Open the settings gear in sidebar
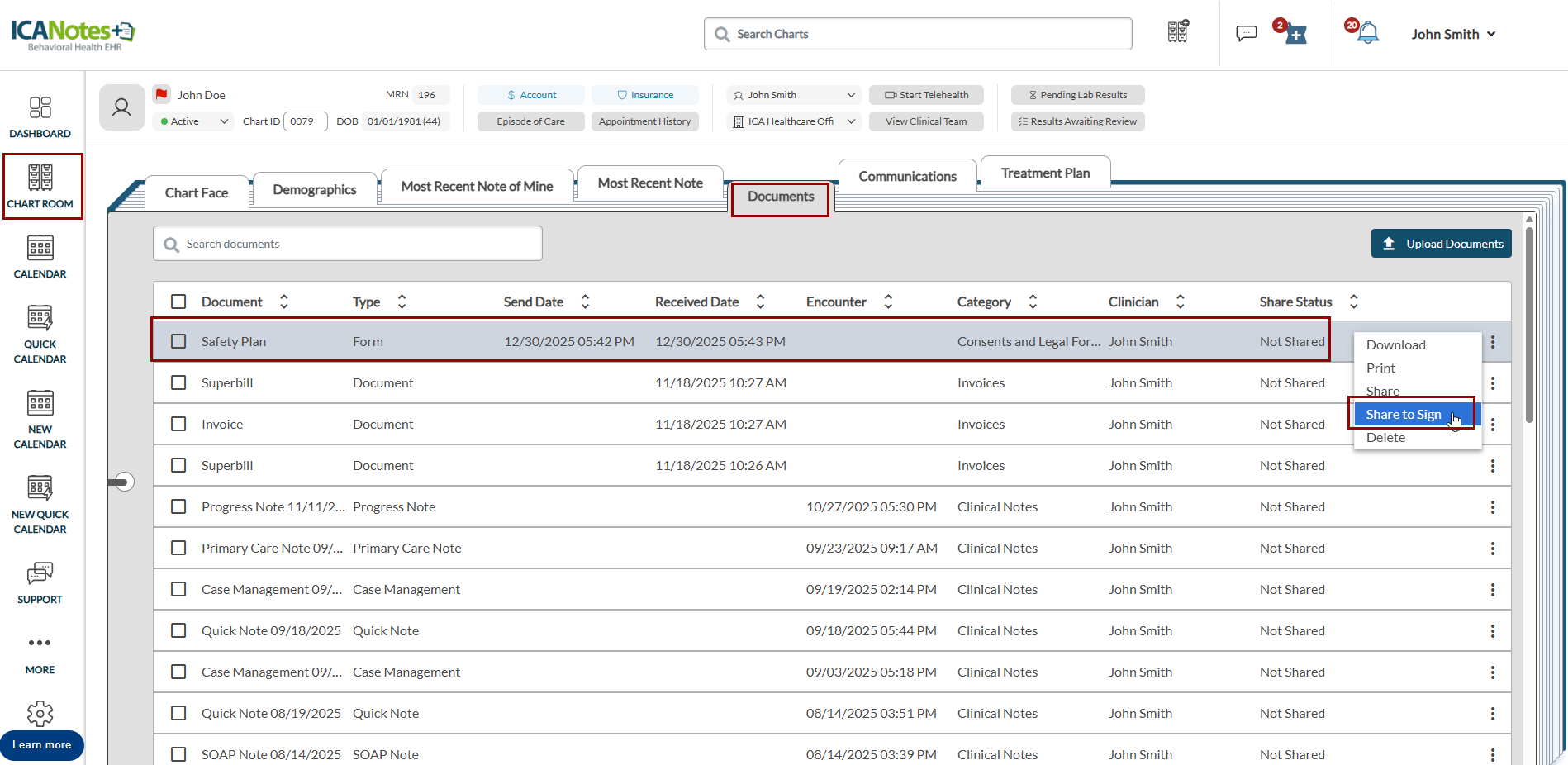Viewport: 1568px width, 765px height. 40,713
